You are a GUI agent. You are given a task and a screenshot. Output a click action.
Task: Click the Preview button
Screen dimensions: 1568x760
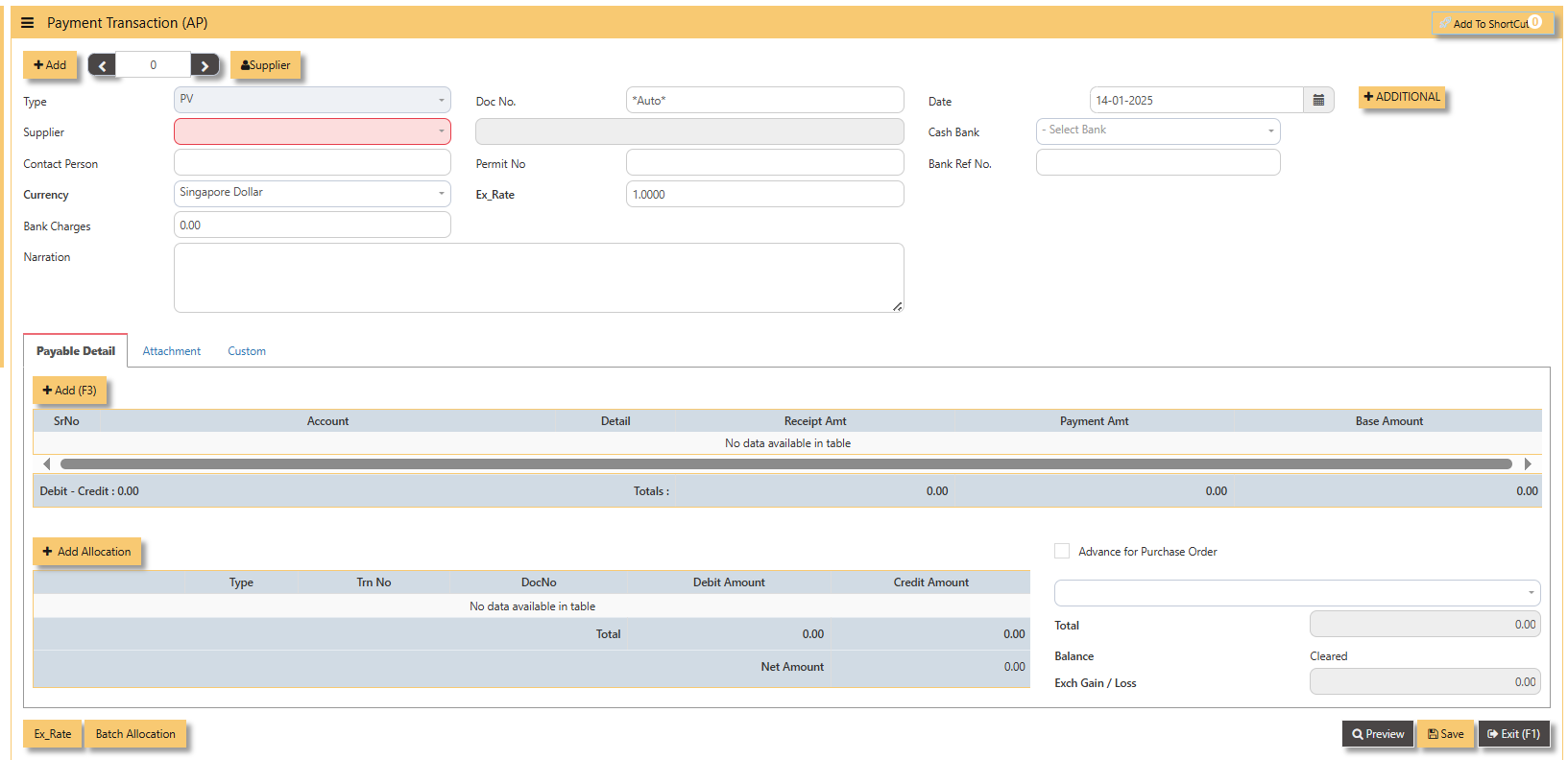point(1378,734)
